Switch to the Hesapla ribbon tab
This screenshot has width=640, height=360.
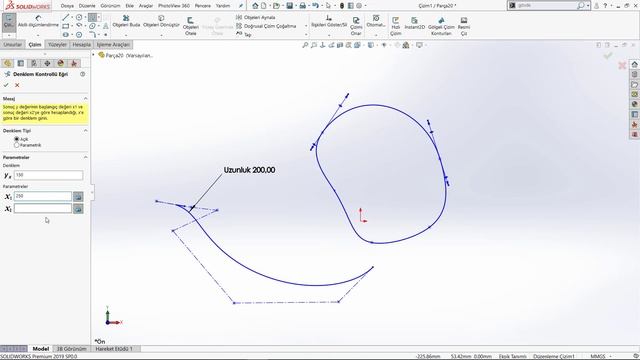point(82,44)
